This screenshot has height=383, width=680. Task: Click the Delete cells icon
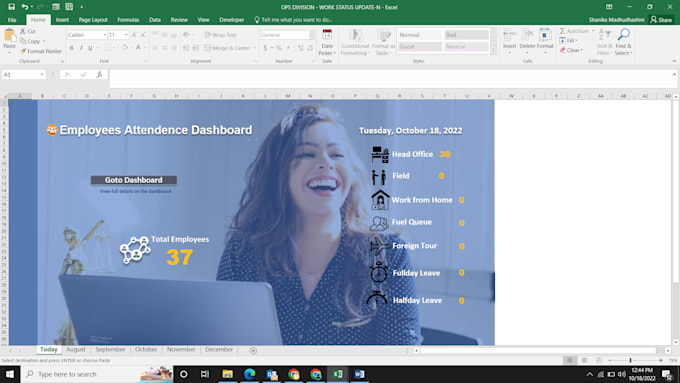pyautogui.click(x=527, y=35)
